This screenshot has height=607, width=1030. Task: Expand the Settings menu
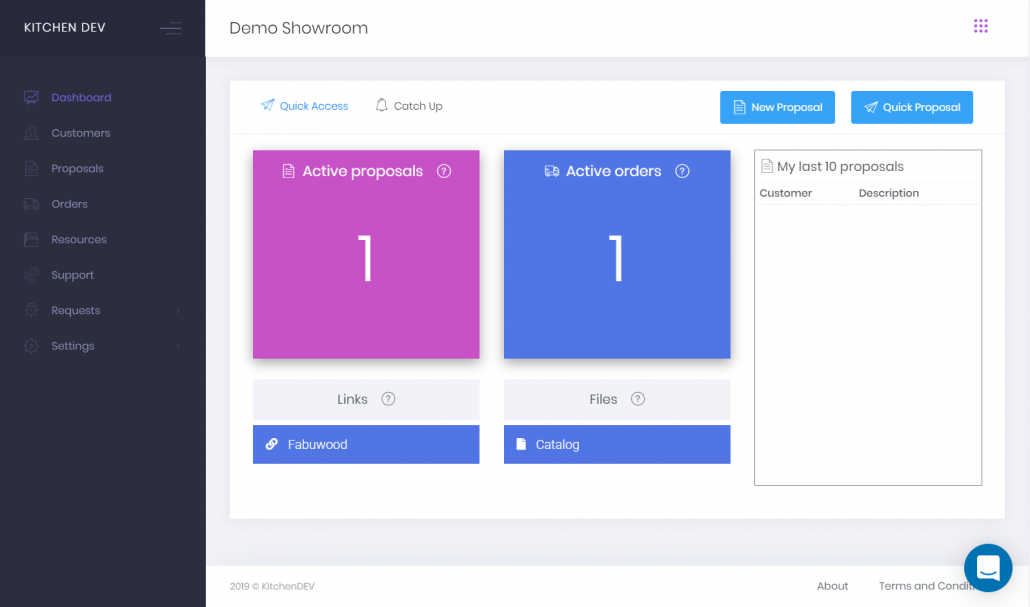[x=73, y=345]
